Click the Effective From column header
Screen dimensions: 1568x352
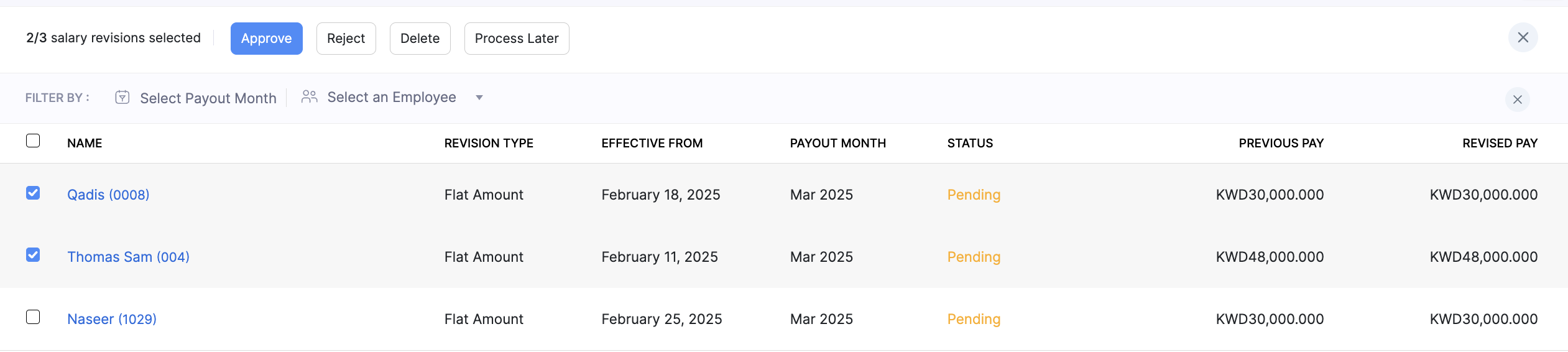pos(652,143)
